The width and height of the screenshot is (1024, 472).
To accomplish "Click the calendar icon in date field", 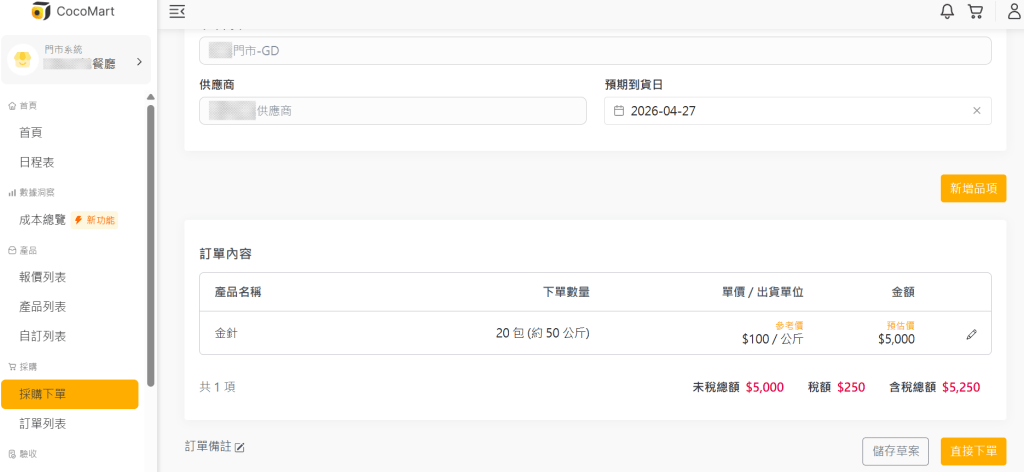I will click(619, 111).
